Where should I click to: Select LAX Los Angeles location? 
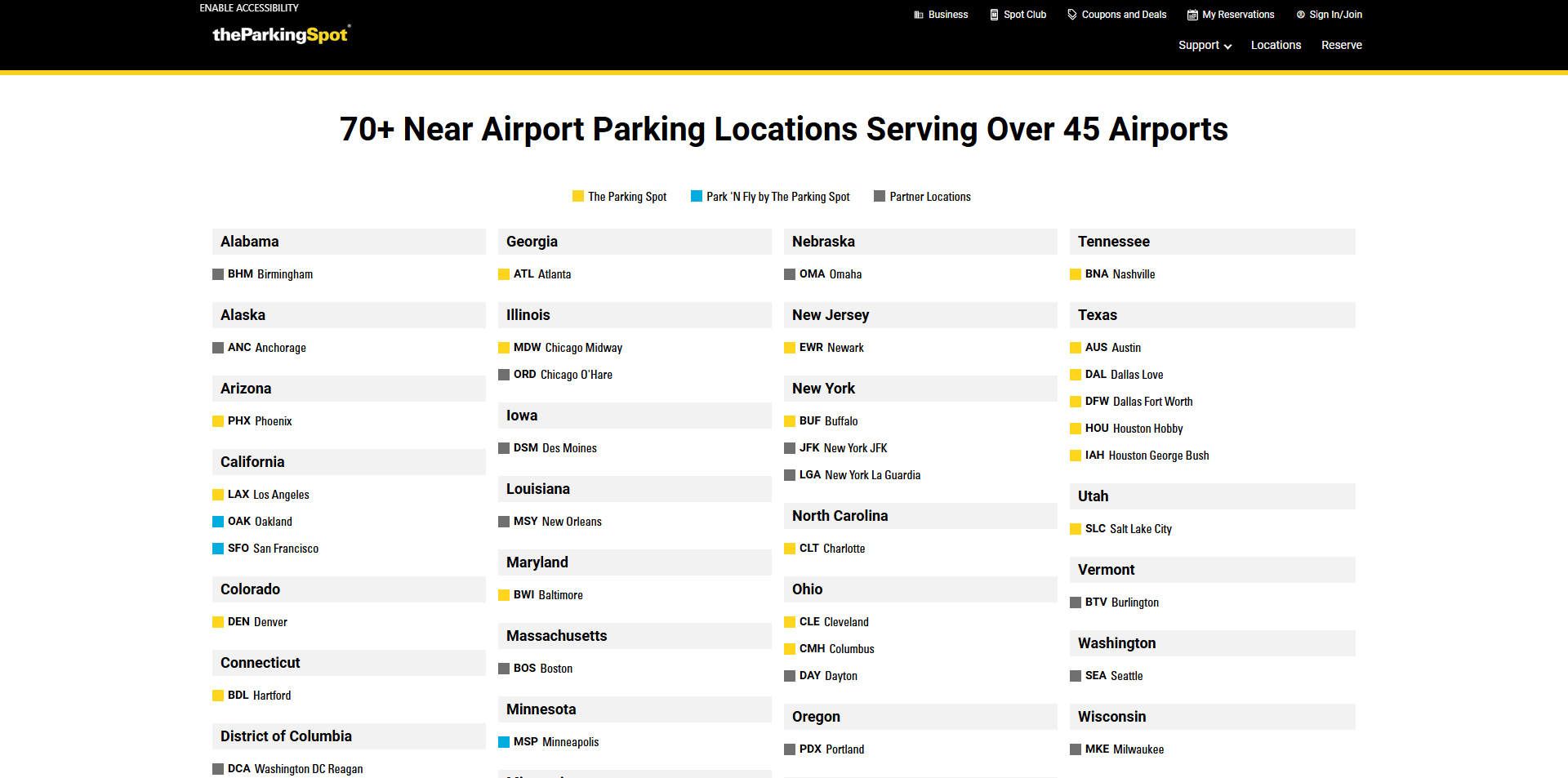(268, 494)
